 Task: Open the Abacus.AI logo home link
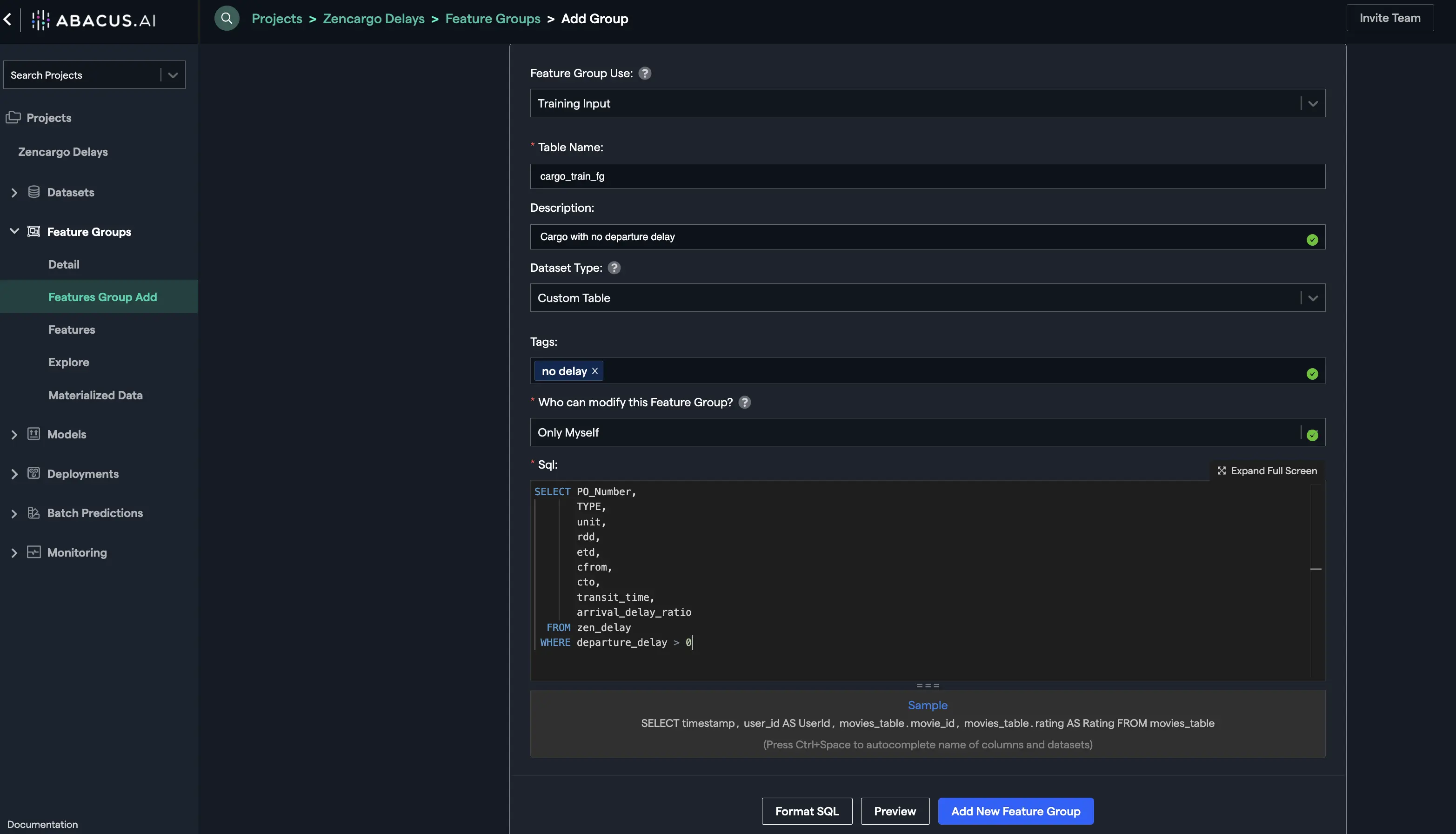(94, 20)
